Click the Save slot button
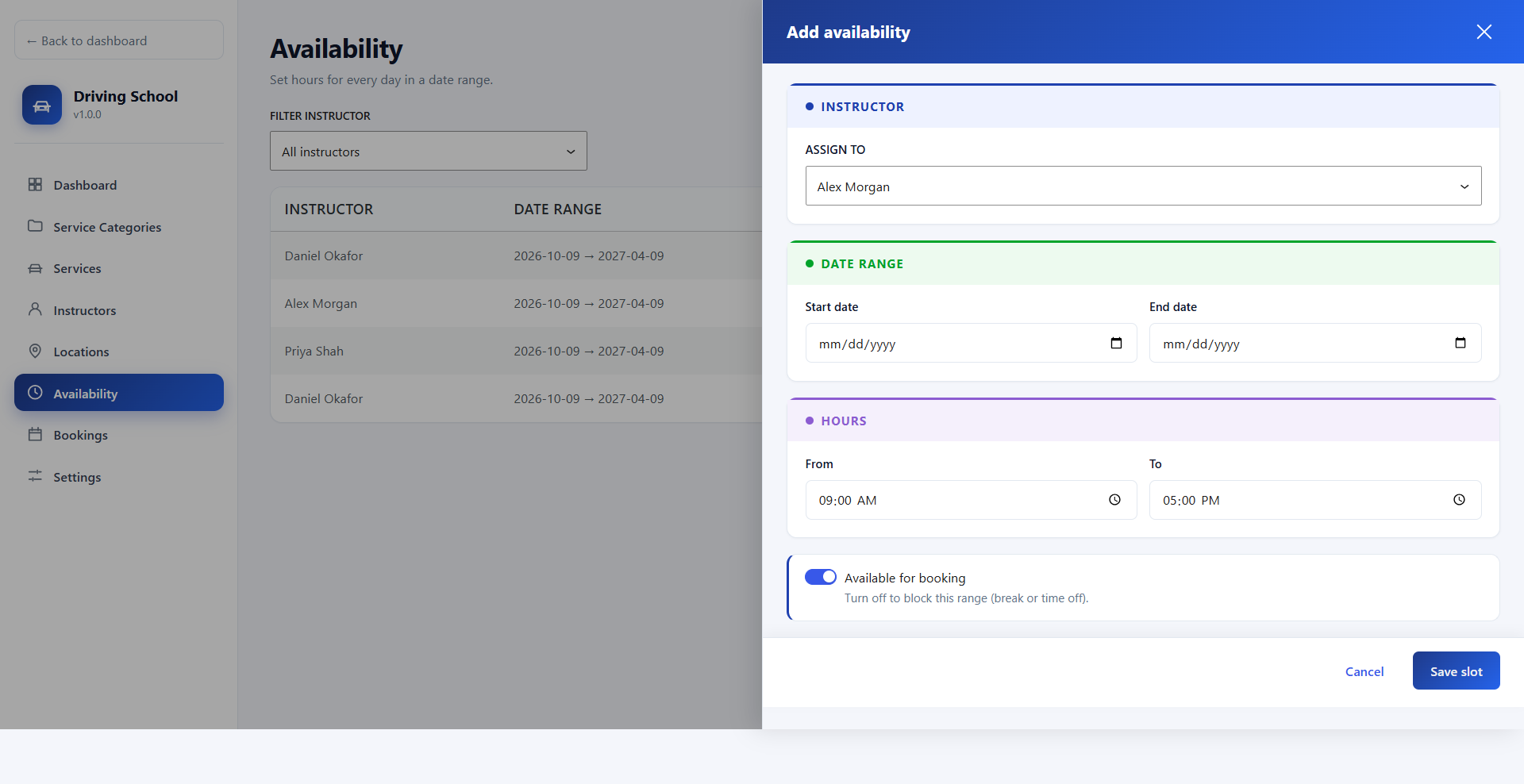This screenshot has width=1524, height=784. click(x=1457, y=671)
